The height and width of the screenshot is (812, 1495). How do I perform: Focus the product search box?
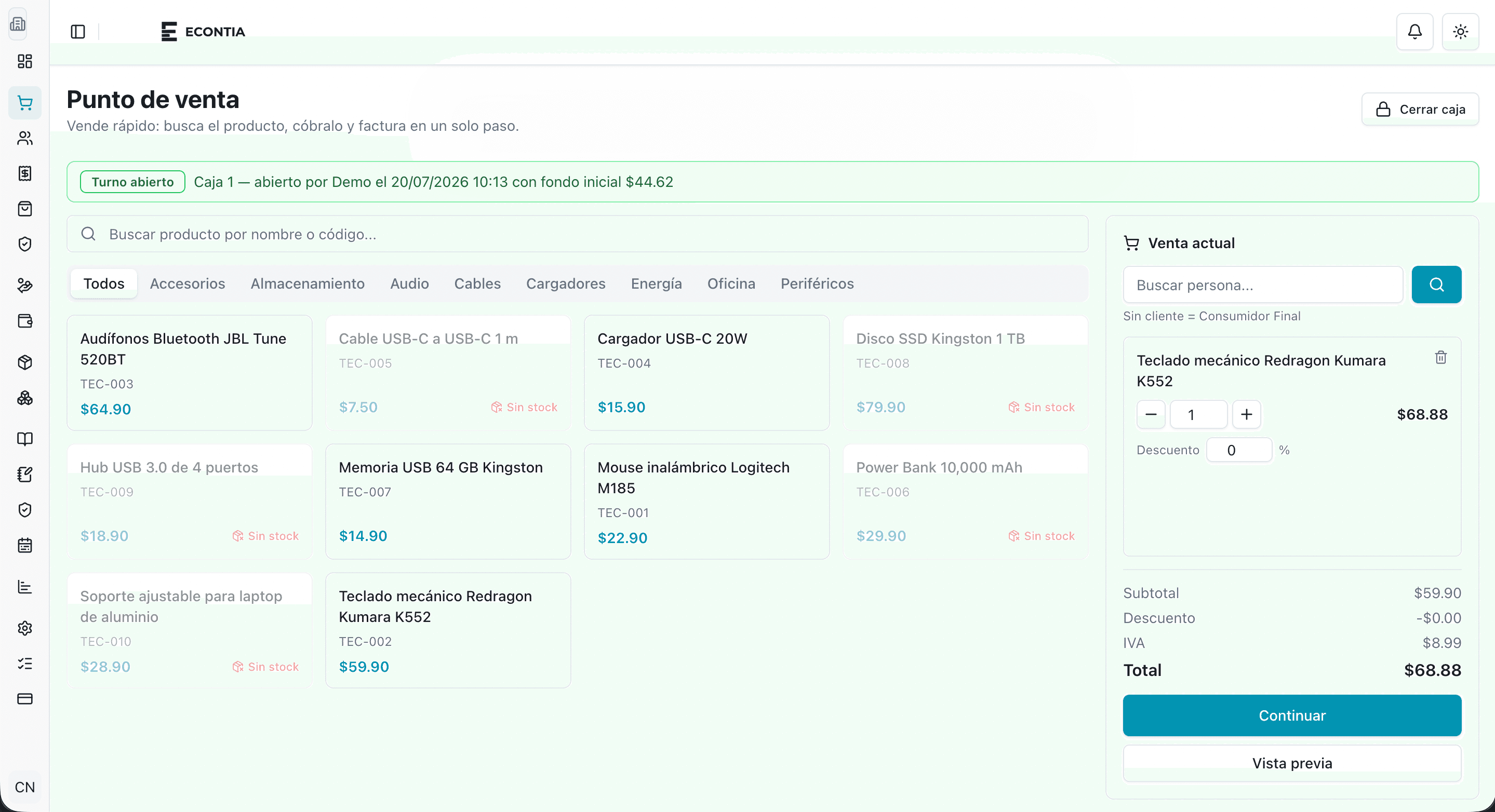click(578, 234)
